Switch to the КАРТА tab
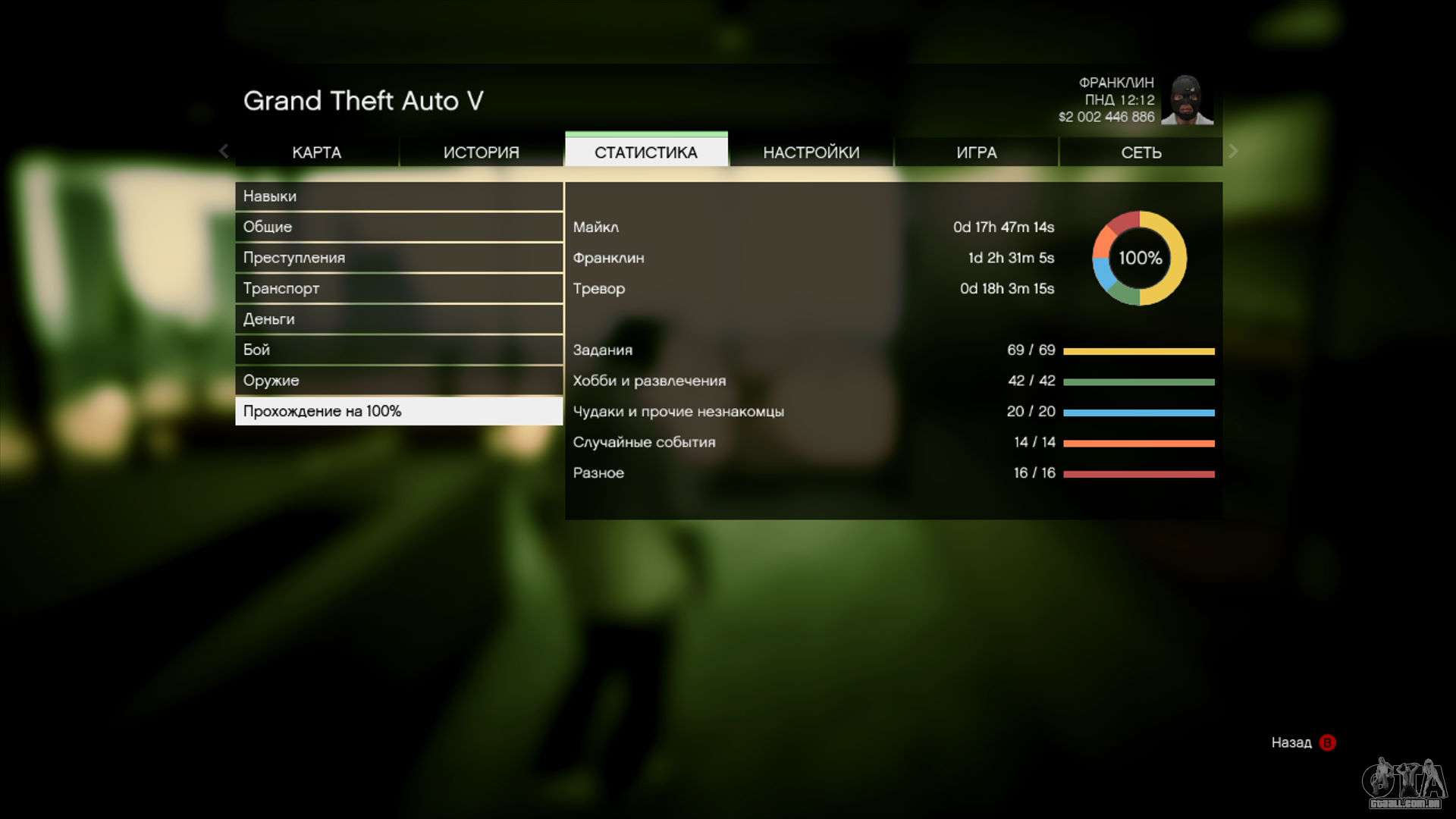Image resolution: width=1456 pixels, height=819 pixels. click(316, 152)
